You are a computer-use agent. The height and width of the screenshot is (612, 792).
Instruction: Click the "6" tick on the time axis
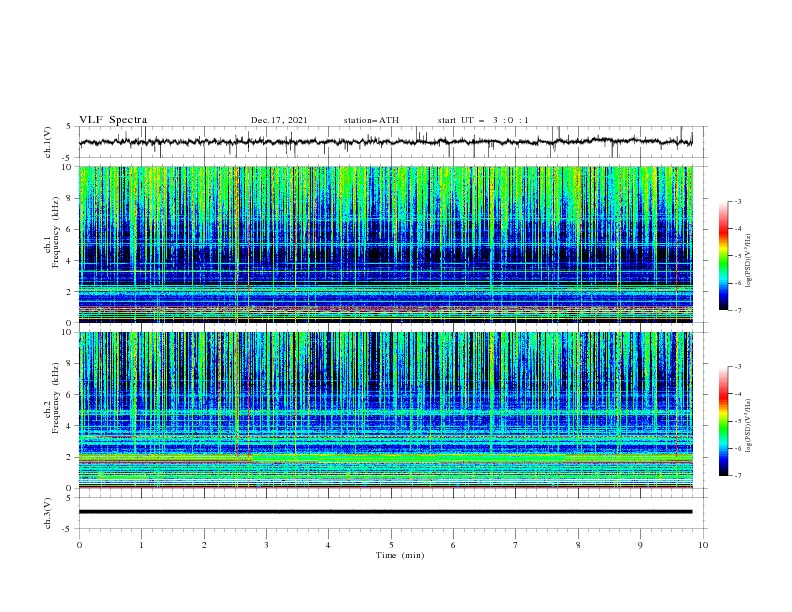(453, 545)
